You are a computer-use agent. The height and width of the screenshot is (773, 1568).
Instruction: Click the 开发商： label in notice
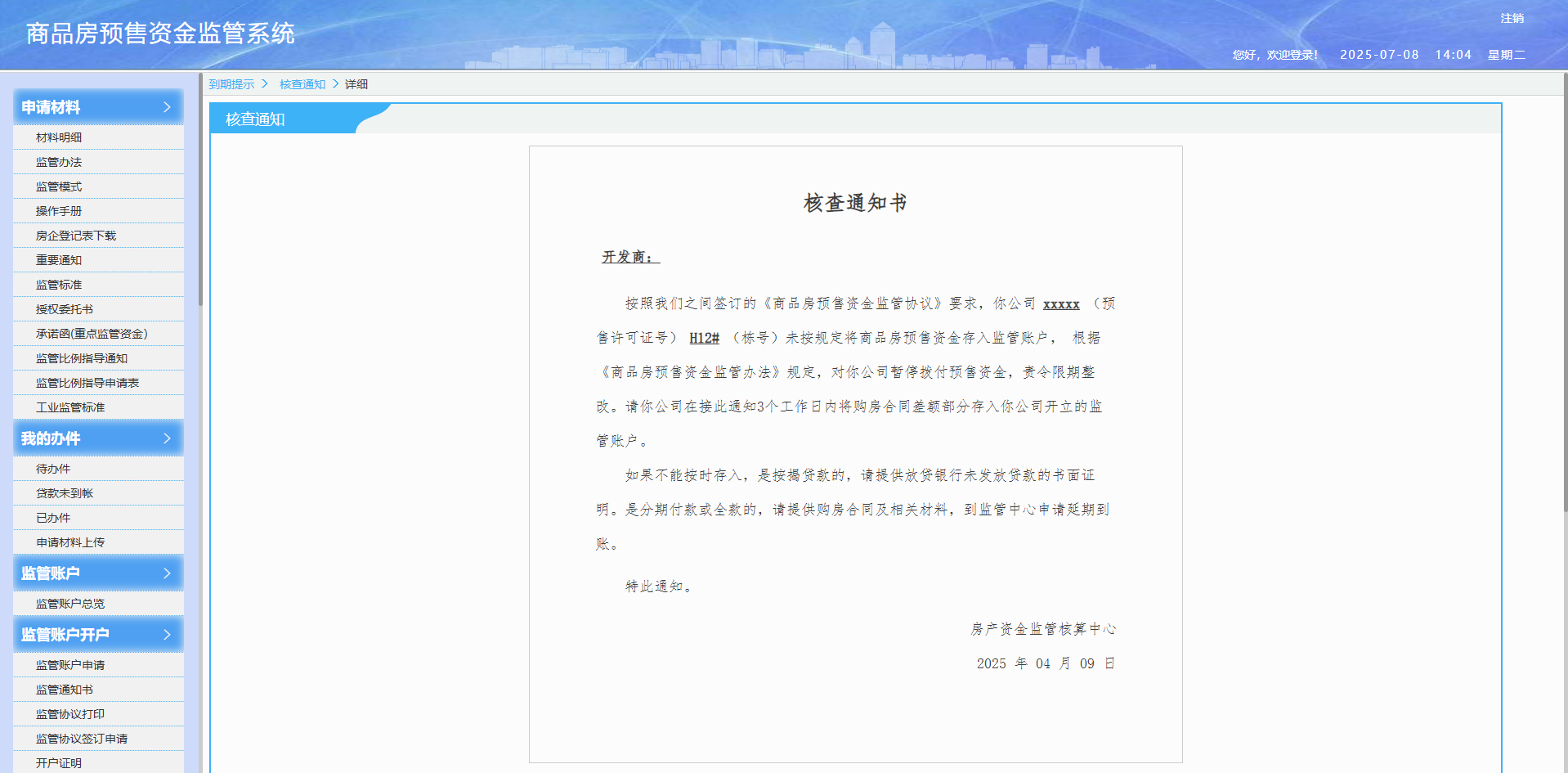(x=630, y=257)
